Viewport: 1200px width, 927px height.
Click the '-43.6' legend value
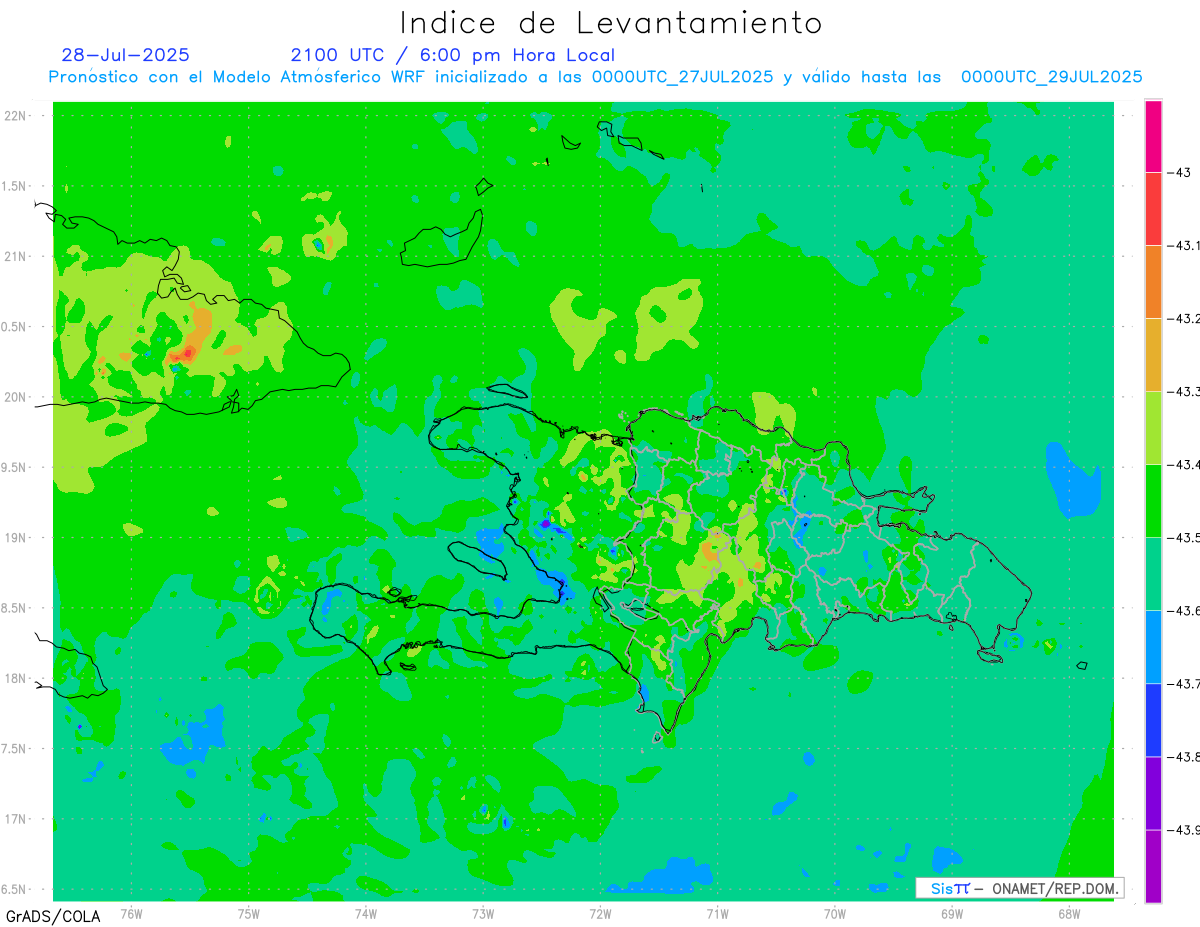(x=1184, y=610)
